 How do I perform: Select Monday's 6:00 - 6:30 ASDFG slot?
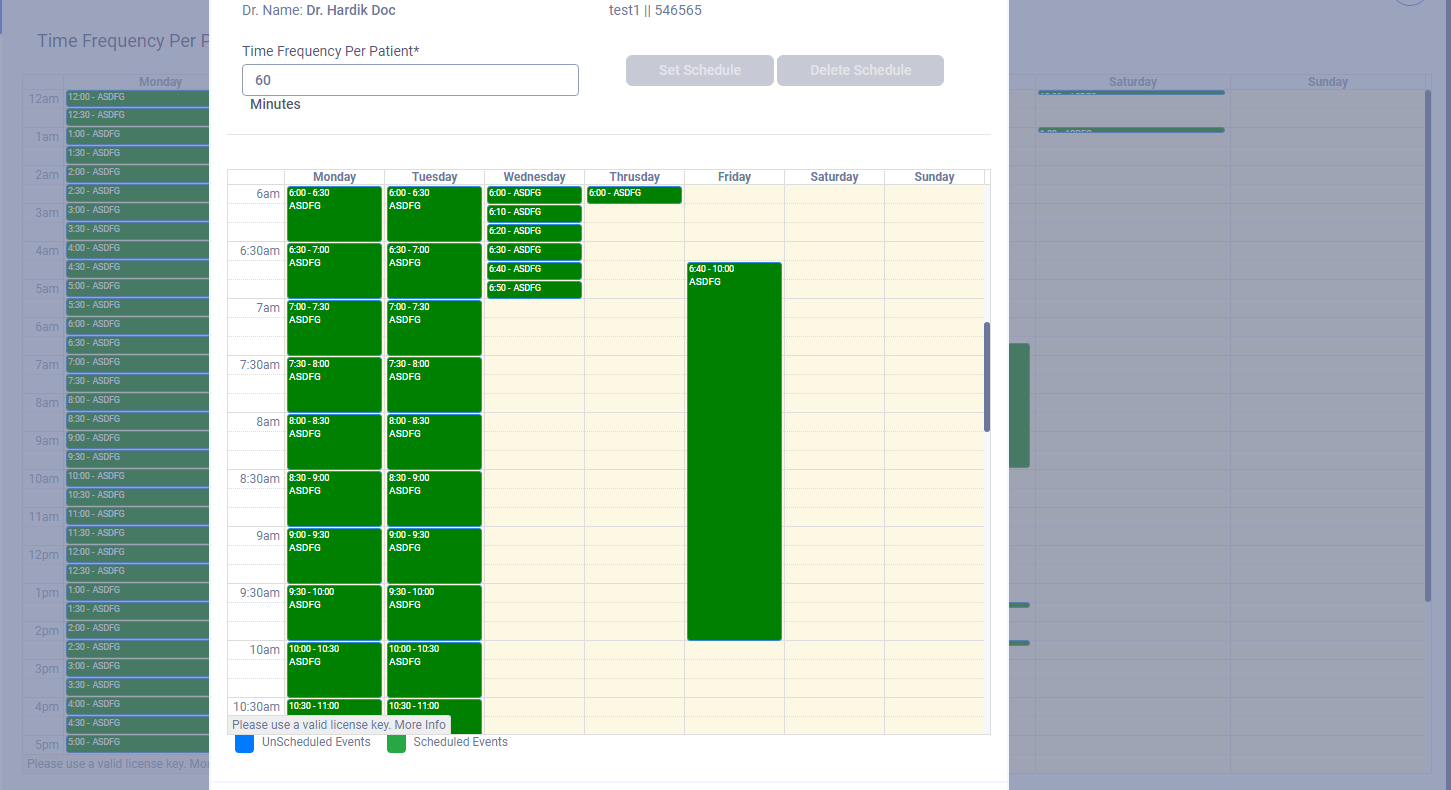pyautogui.click(x=334, y=213)
